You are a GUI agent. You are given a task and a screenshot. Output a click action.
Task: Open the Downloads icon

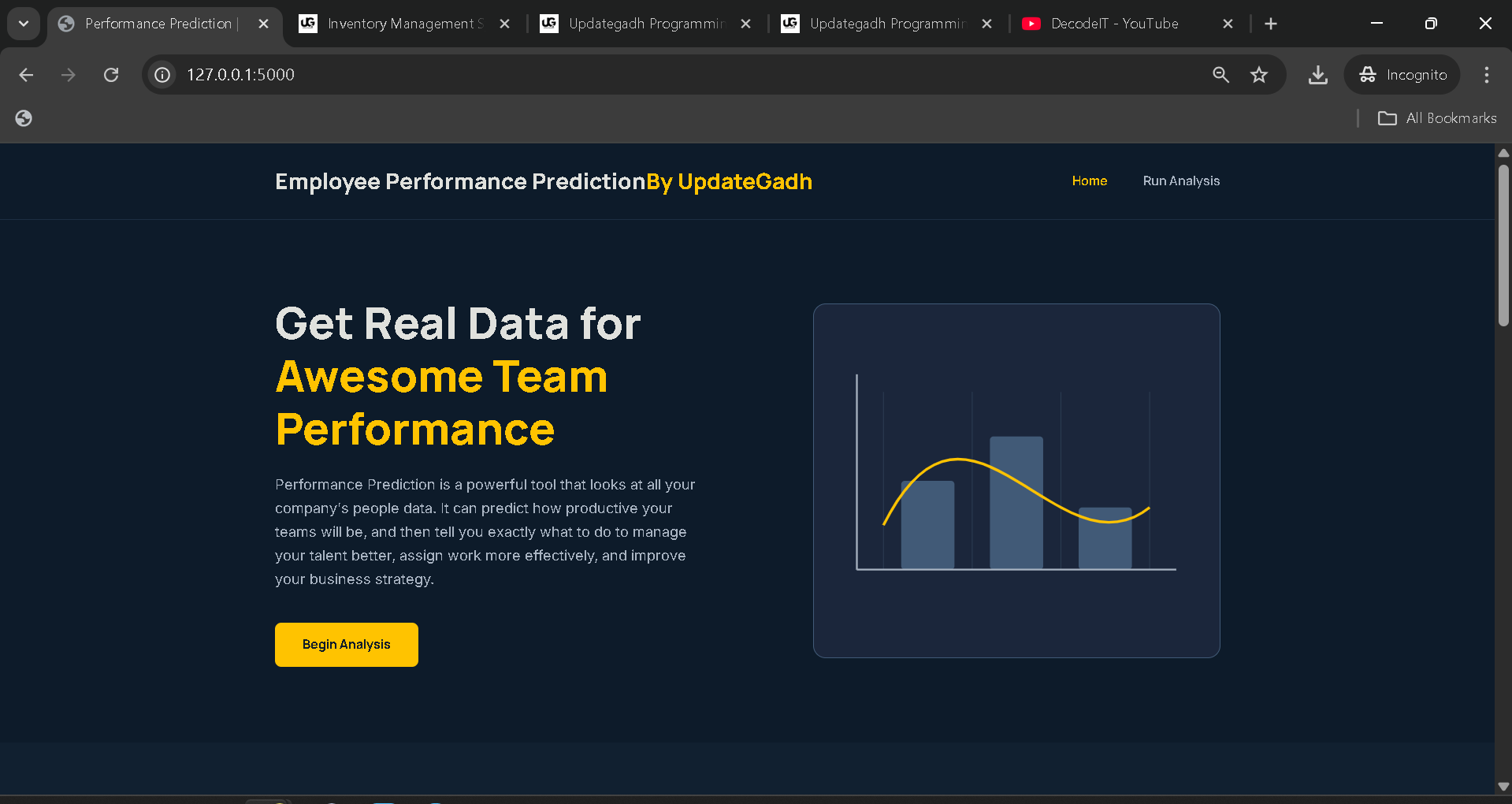(1317, 75)
